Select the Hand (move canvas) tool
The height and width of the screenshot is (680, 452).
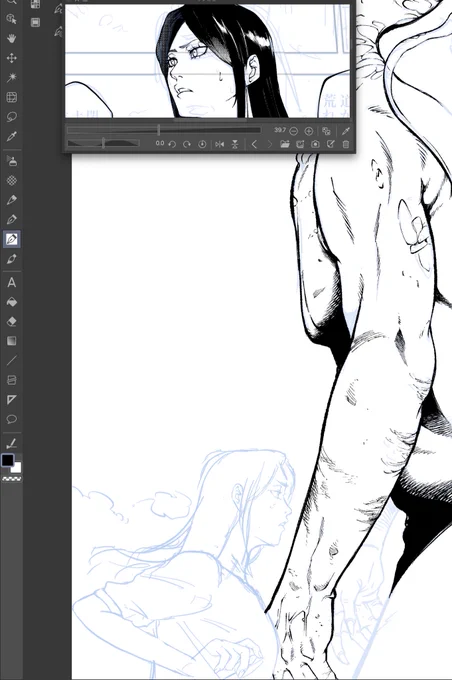(12, 38)
